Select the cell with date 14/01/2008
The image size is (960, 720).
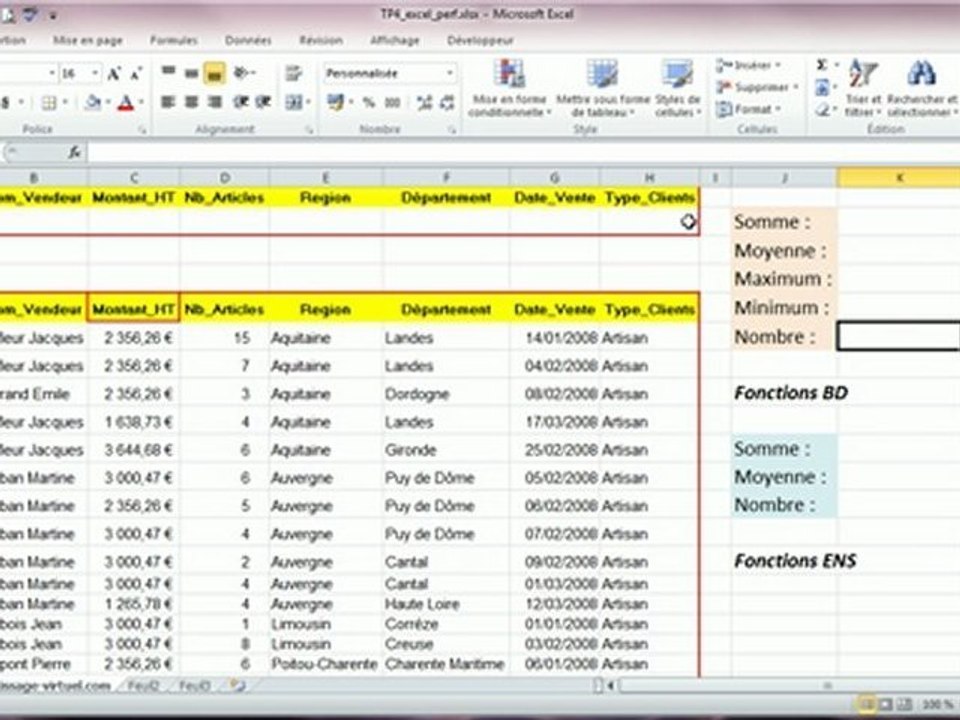pos(555,337)
